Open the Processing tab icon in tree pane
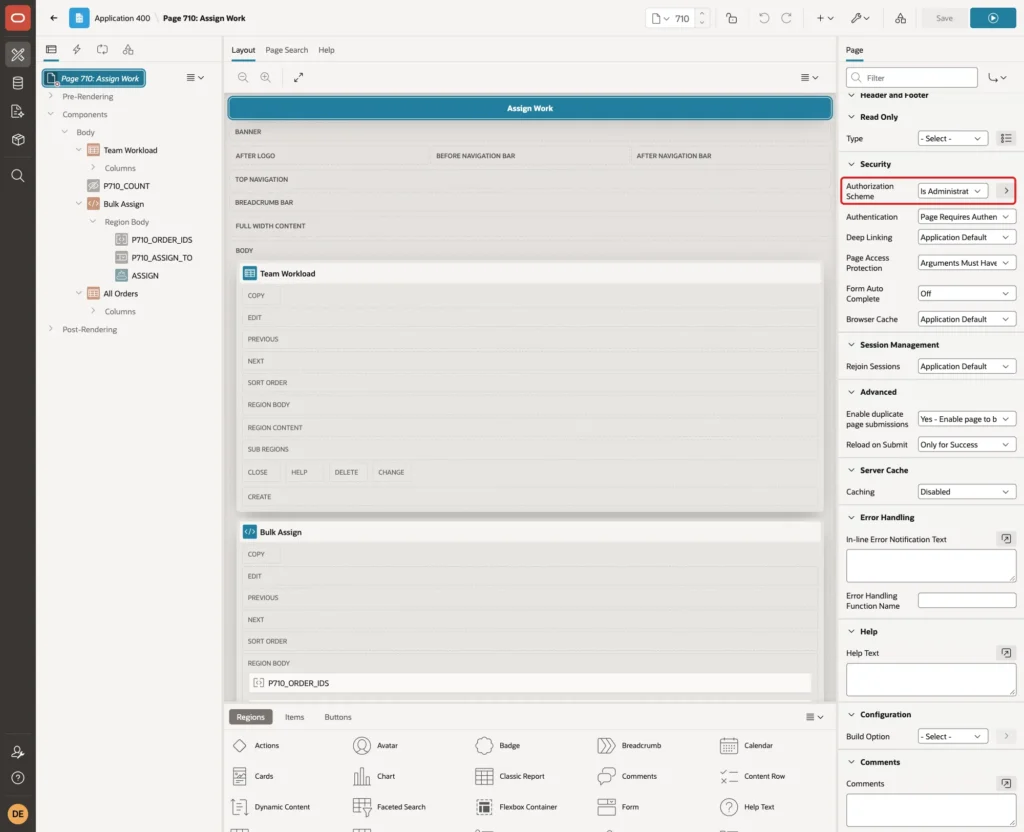Viewport: 1024px width, 832px height. click(x=103, y=50)
